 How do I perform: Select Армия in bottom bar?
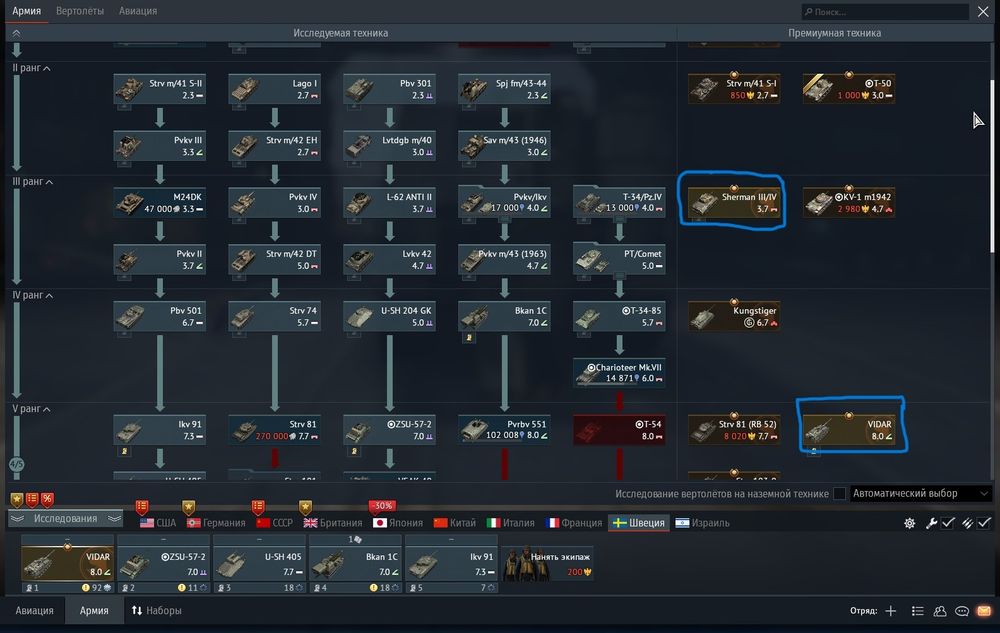pos(94,611)
